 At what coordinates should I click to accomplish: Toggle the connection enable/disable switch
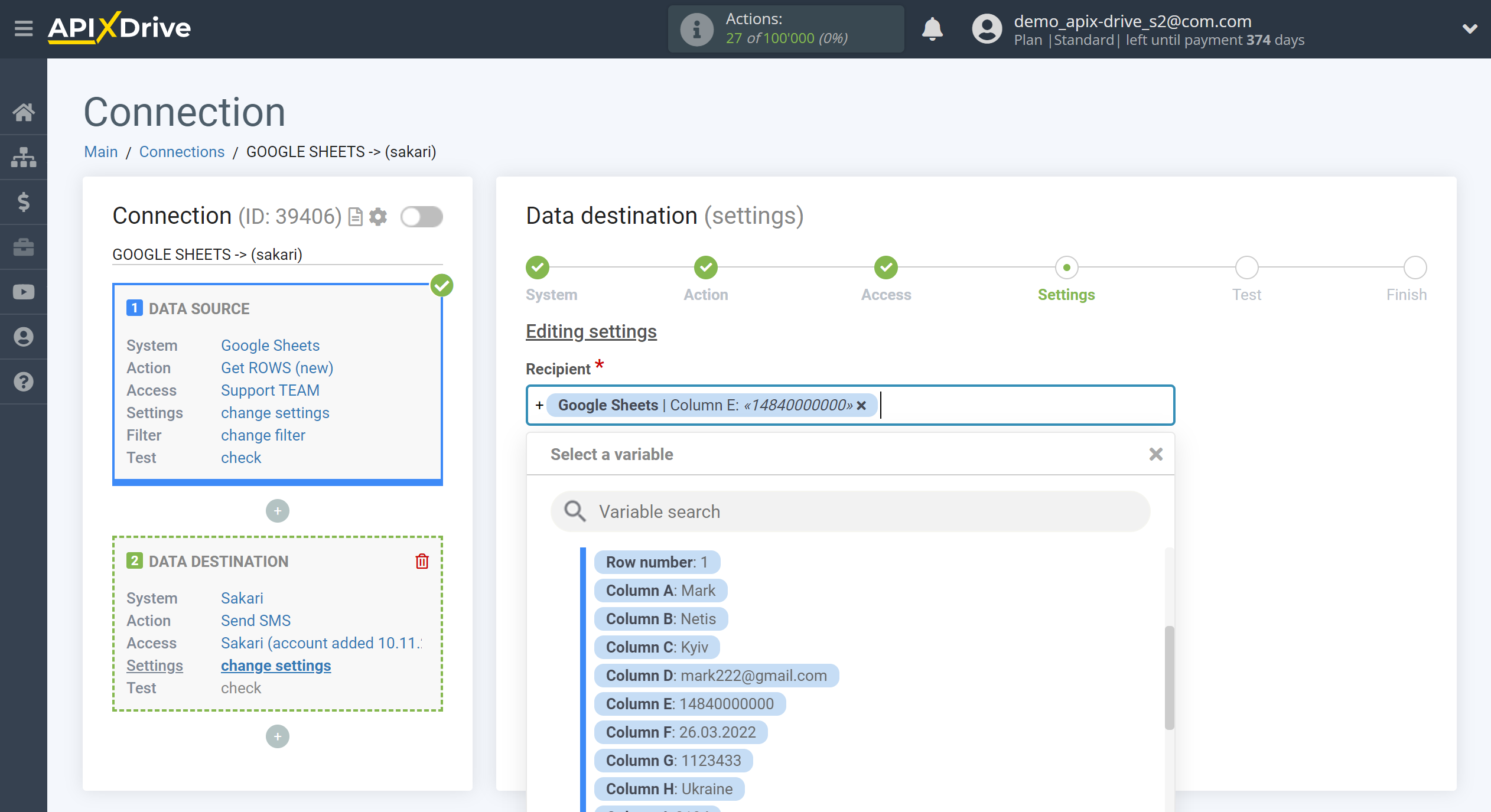(x=421, y=216)
